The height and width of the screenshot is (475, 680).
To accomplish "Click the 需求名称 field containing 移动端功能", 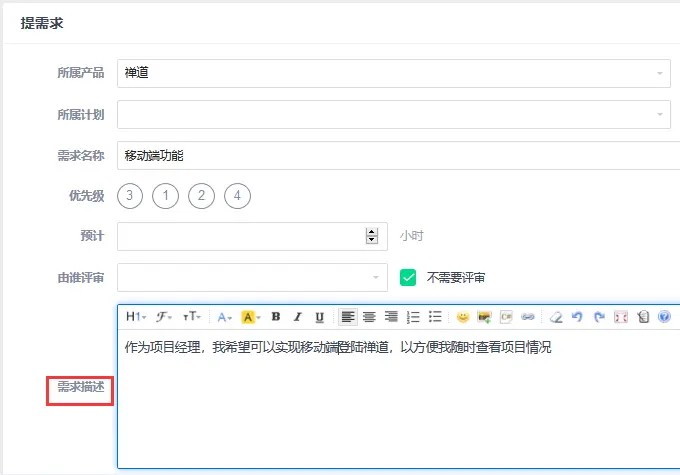I will [x=399, y=155].
